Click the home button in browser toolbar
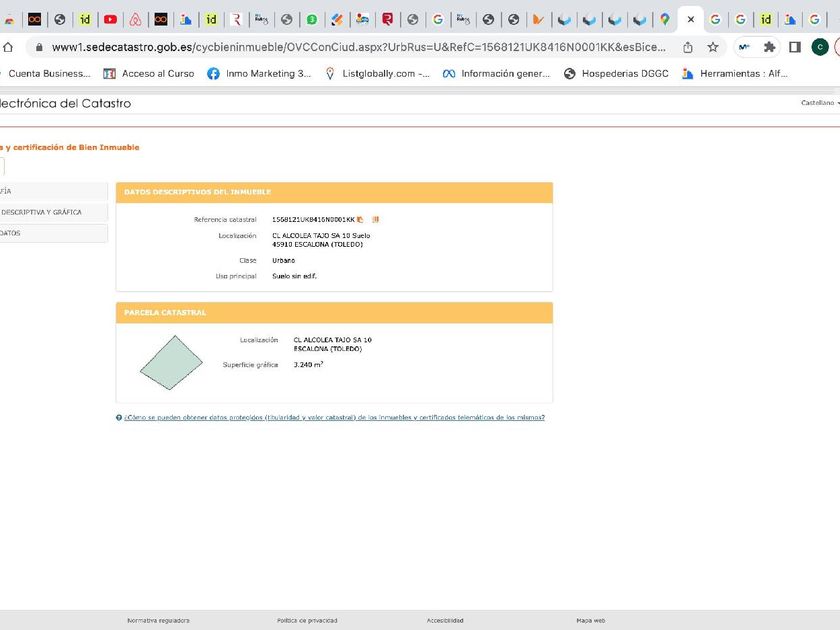This screenshot has width=840, height=630. pyautogui.click(x=8, y=47)
